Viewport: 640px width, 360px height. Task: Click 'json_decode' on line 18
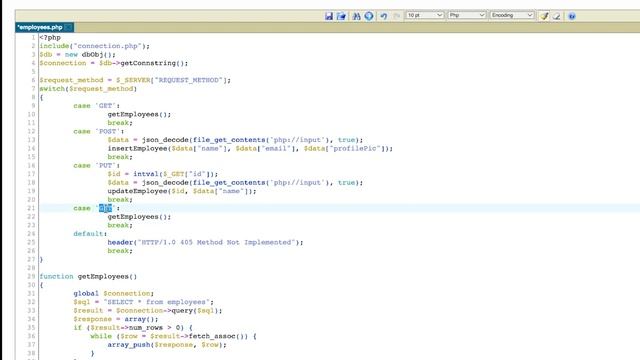pyautogui.click(x=165, y=183)
